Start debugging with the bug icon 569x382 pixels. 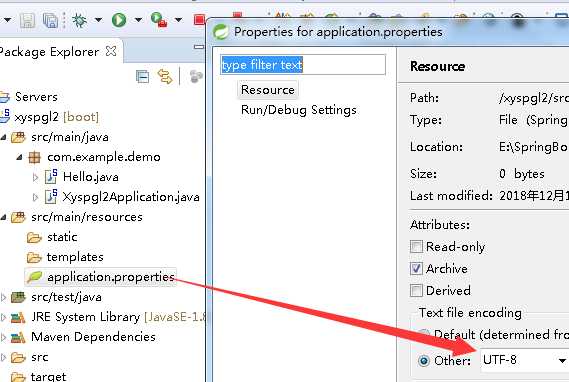[79, 20]
